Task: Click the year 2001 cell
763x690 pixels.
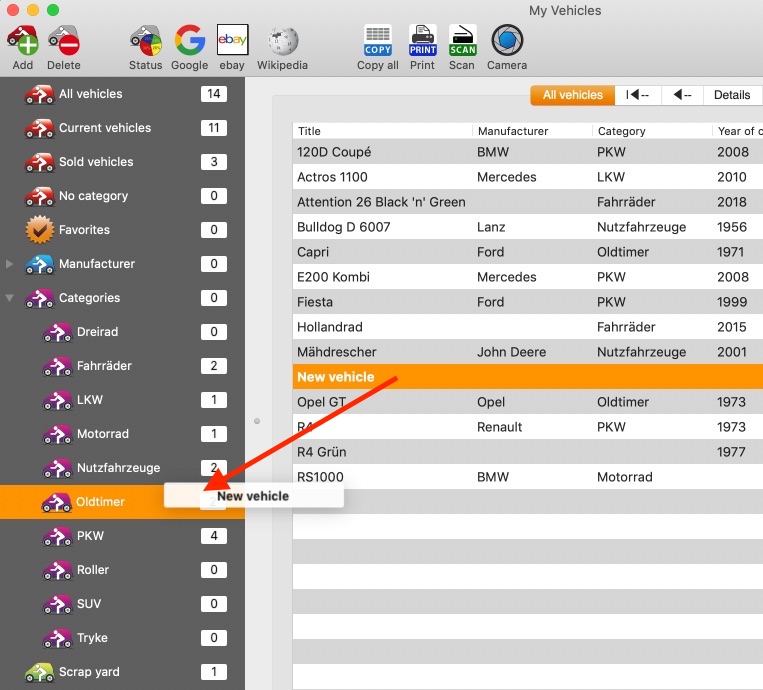Action: point(731,352)
